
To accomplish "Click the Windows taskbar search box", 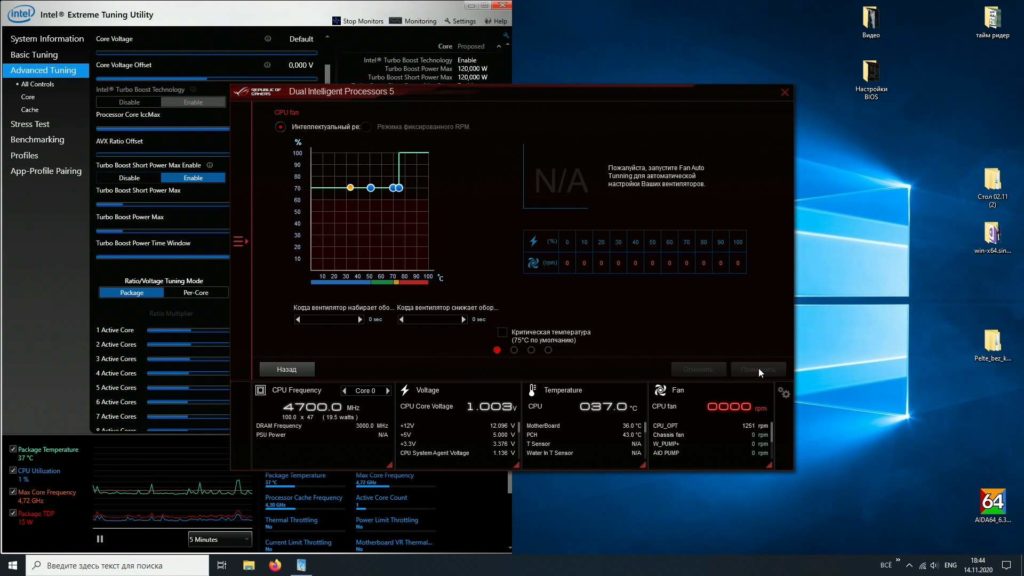I will 118,565.
